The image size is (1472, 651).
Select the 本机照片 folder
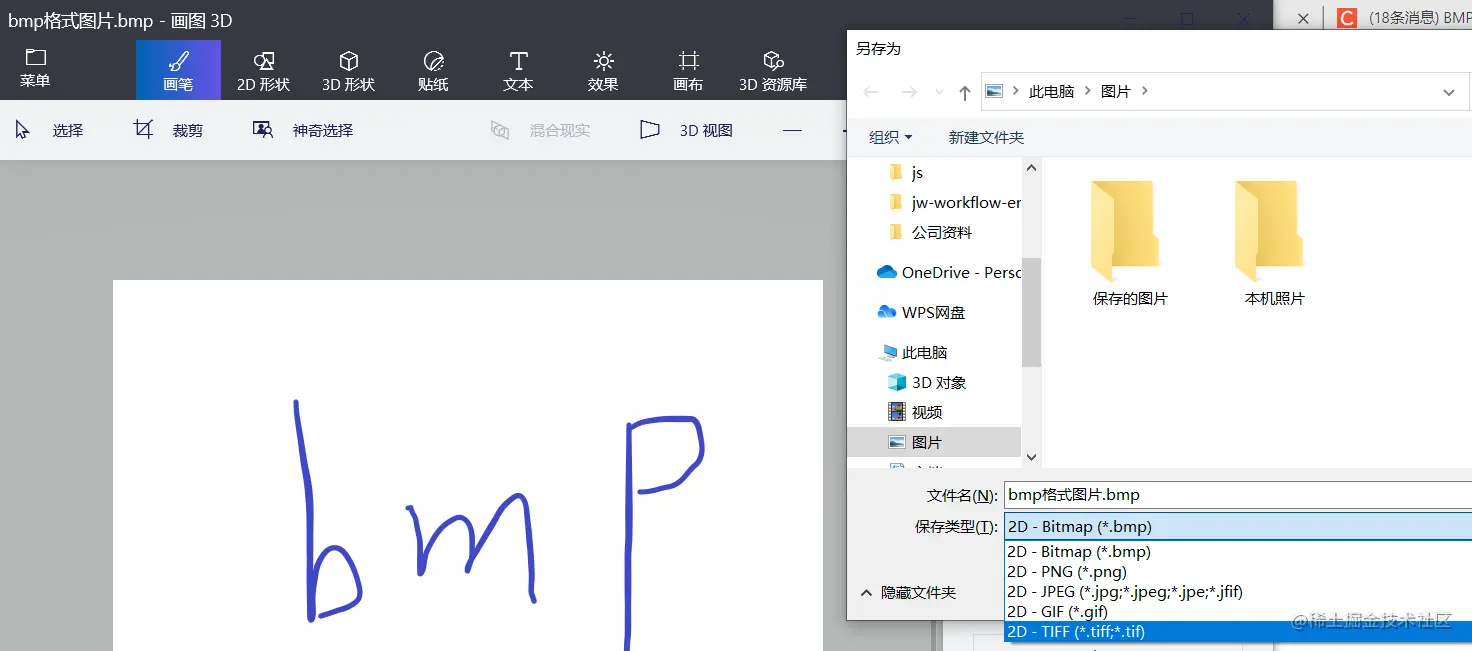[x=1274, y=242]
